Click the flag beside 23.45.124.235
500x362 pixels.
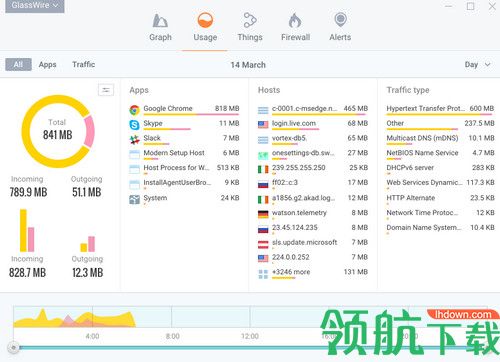coord(263,229)
